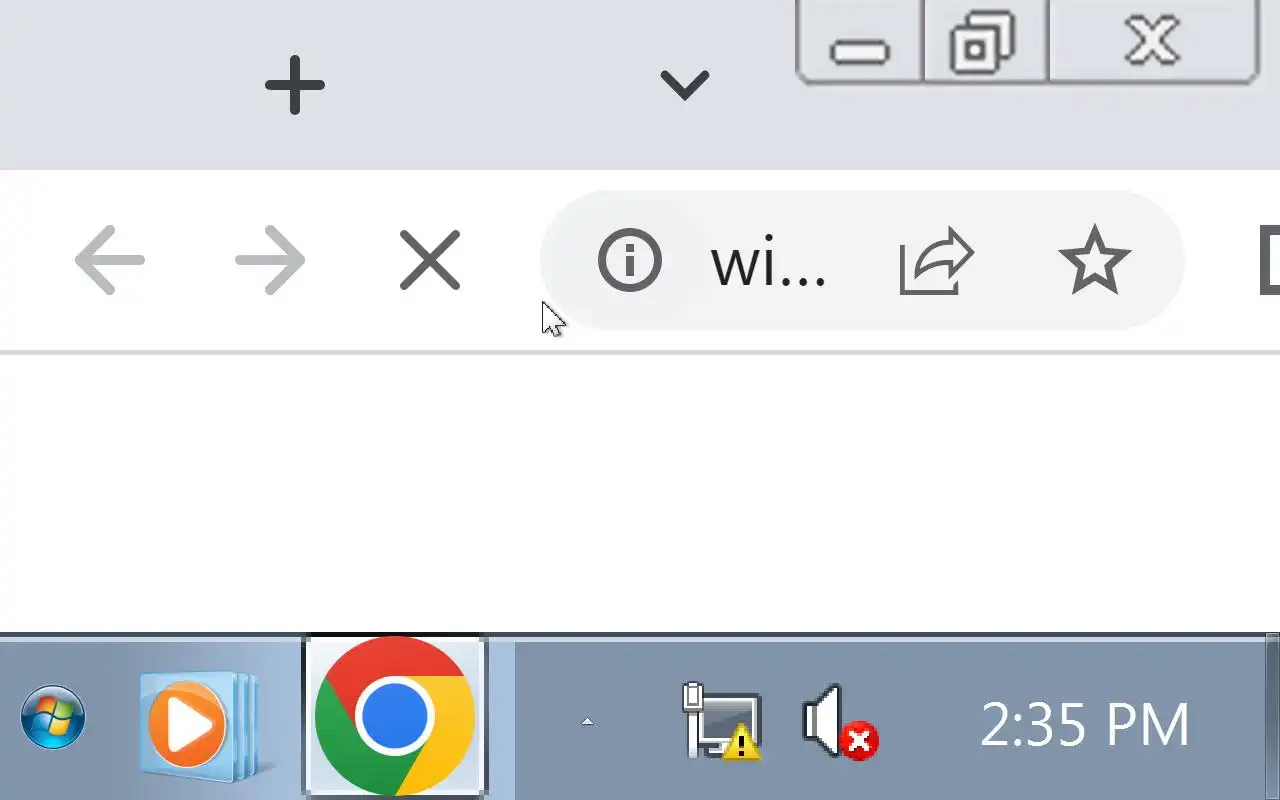
Task: Open a new tab with the plus button
Action: coord(295,85)
